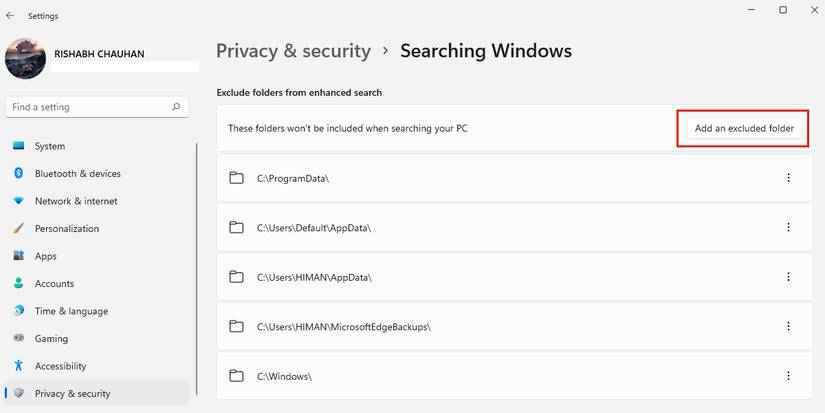
Task: Open the more options menu for MicrosoftEdgeBackups folder
Action: coord(788,327)
